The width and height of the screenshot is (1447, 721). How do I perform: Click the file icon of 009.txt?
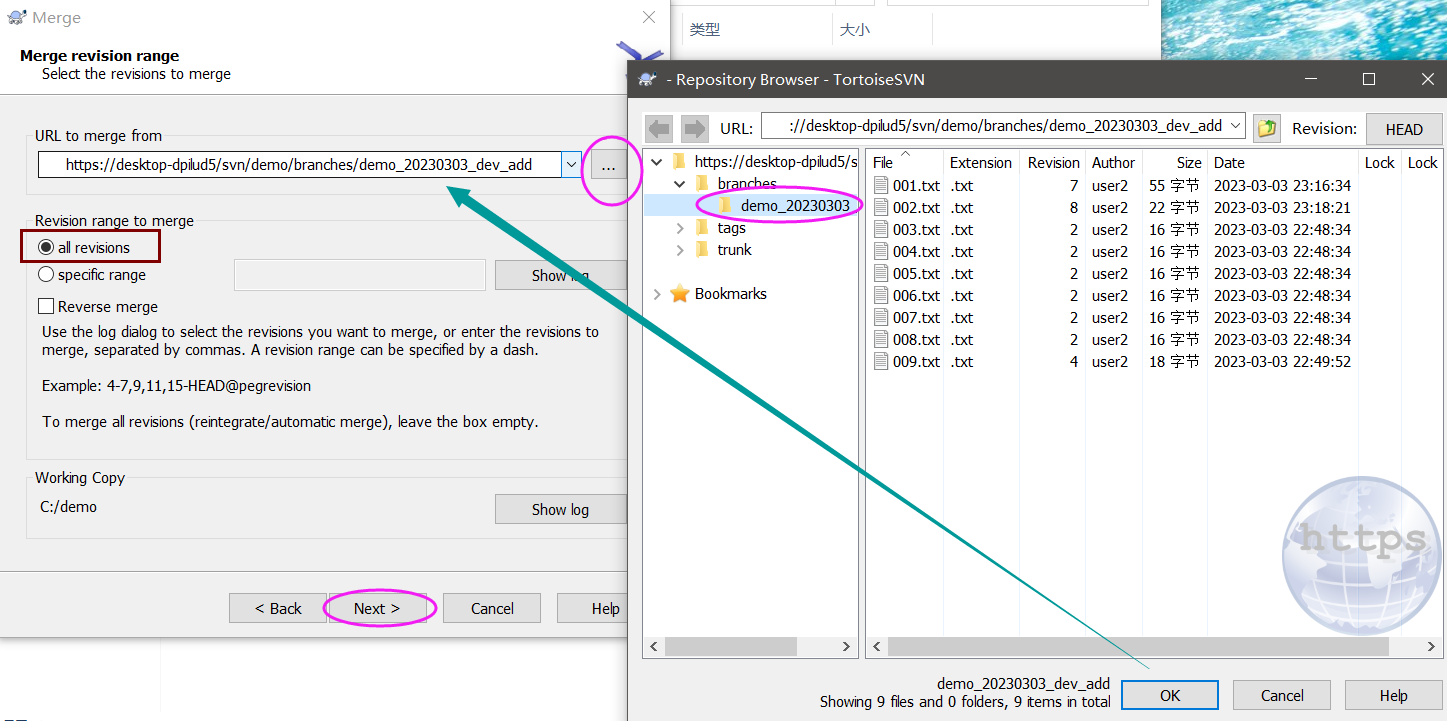[x=881, y=362]
